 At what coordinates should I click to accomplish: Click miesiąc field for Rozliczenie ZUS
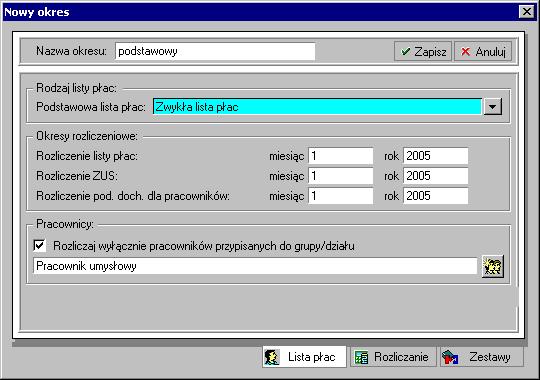341,176
